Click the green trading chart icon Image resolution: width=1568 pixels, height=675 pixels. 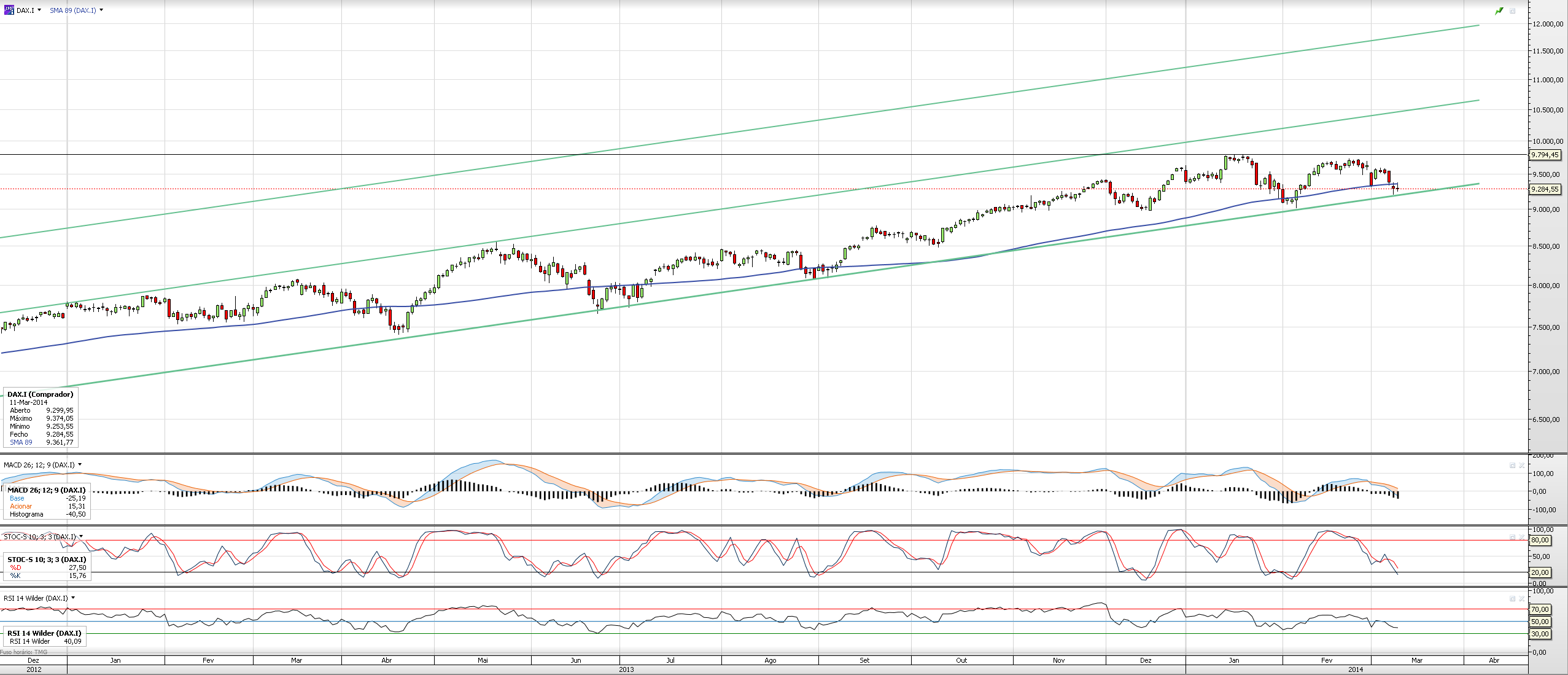pyautogui.click(x=1499, y=11)
